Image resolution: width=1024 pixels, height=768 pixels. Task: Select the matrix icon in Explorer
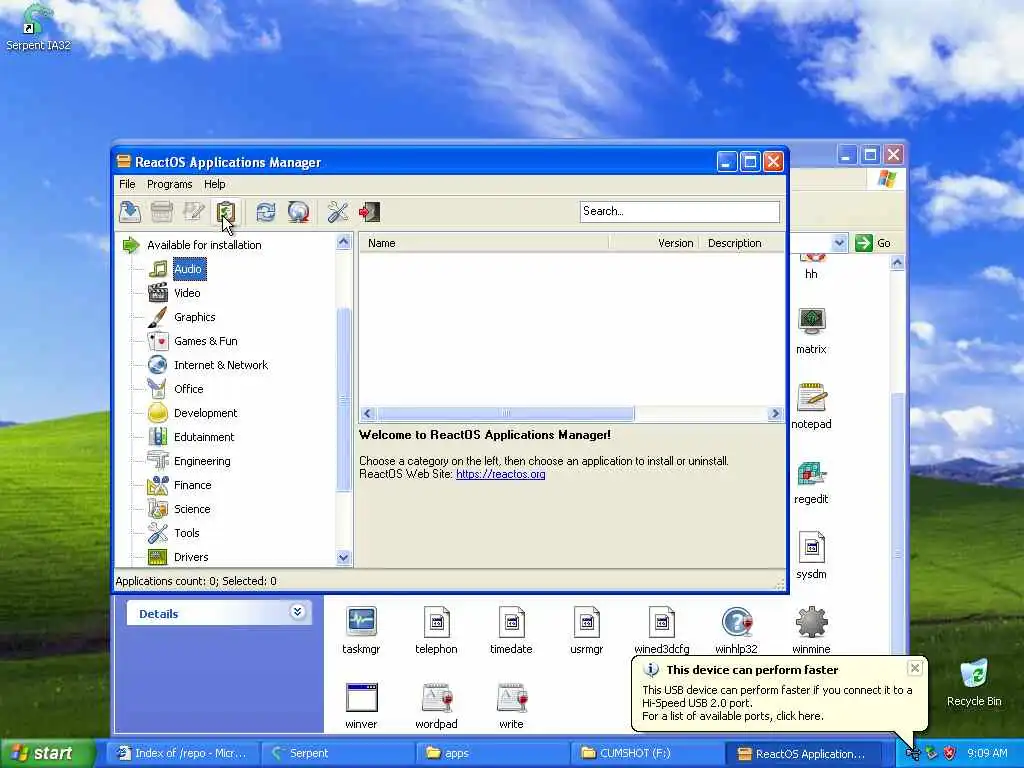[811, 331]
